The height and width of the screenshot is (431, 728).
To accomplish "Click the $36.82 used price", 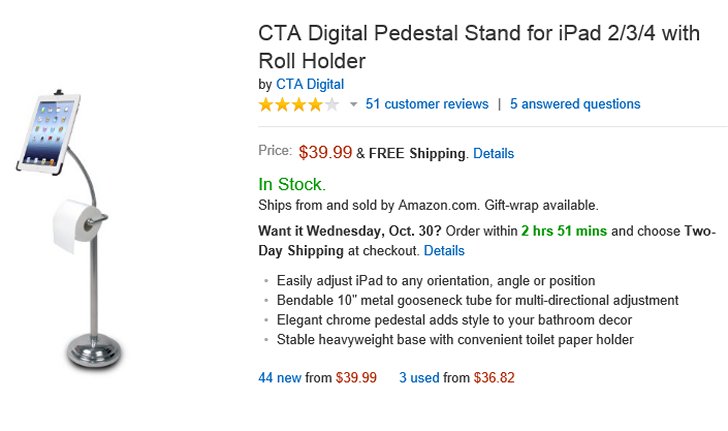I will point(490,378).
